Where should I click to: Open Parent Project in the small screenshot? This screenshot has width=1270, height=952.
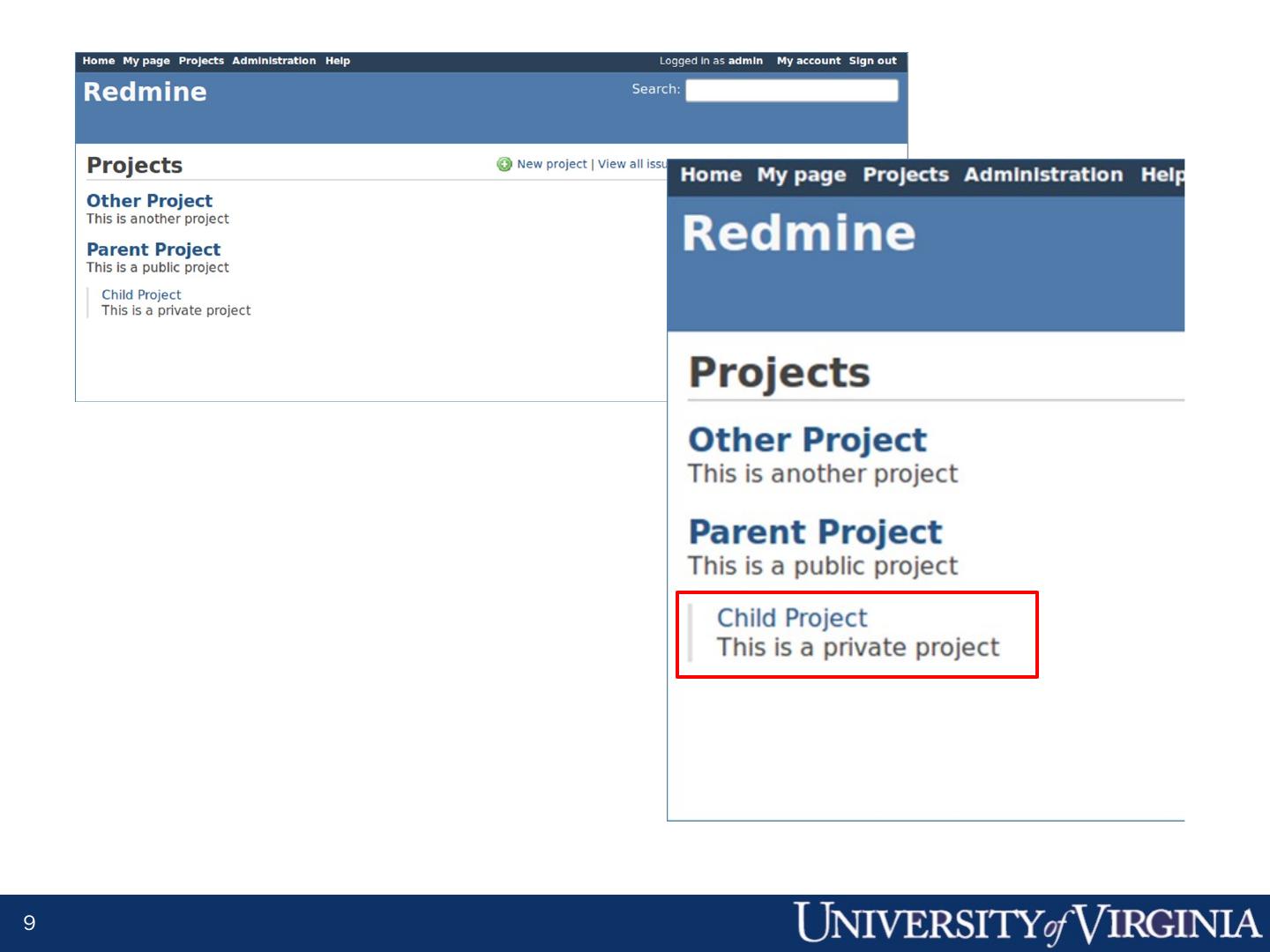pos(153,249)
